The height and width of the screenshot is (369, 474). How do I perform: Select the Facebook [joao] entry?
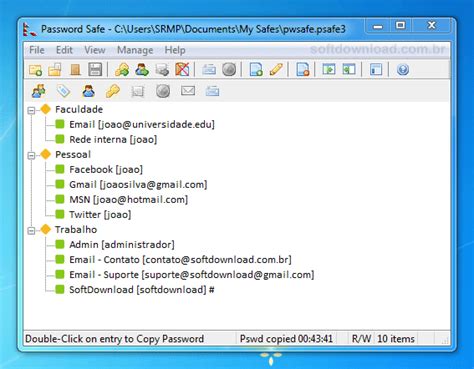pyautogui.click(x=106, y=169)
